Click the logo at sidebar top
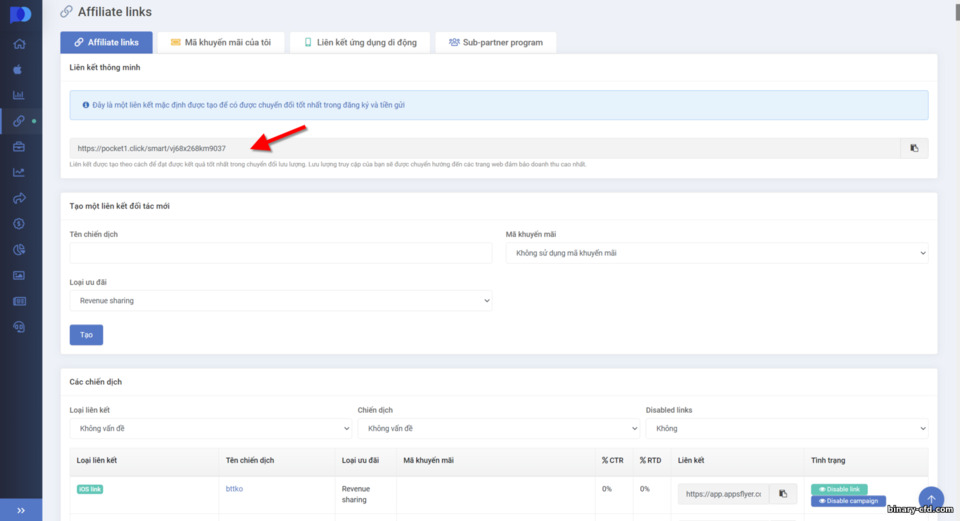Screen dimensions: 960x521 tap(20, 13)
